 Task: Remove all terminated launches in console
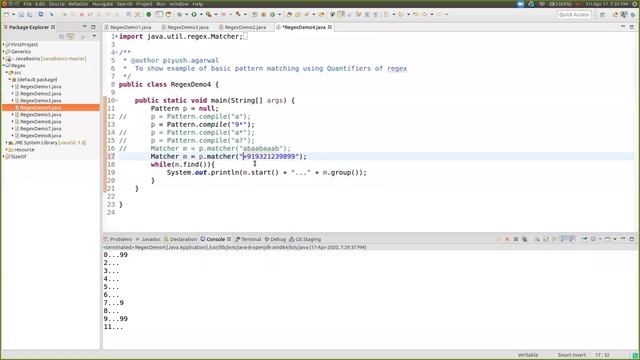pyautogui.click(x=524, y=239)
